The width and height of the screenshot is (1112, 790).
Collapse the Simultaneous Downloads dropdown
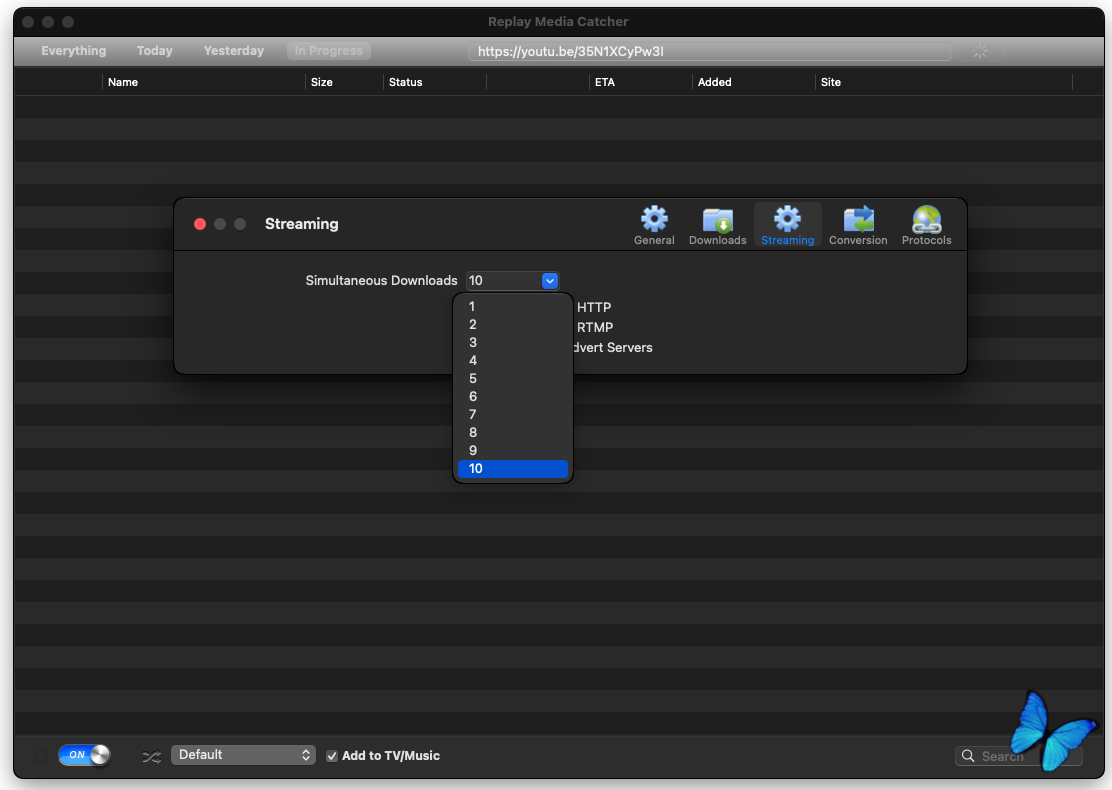pos(549,281)
